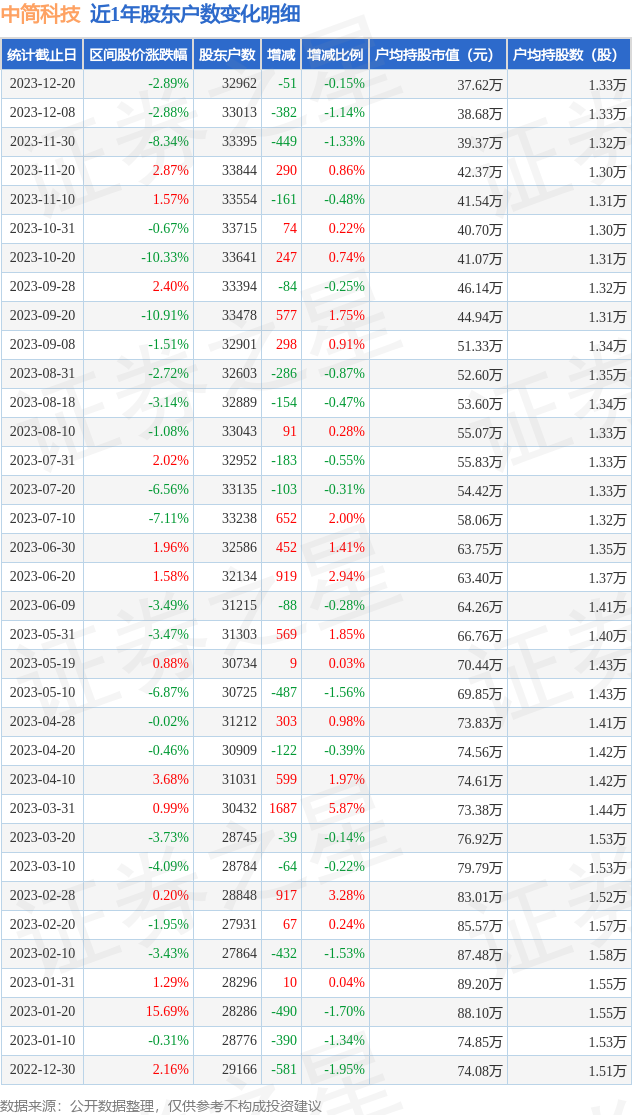Select the 2023-12-20 date cell
This screenshot has width=632, height=1115.
[42, 83]
